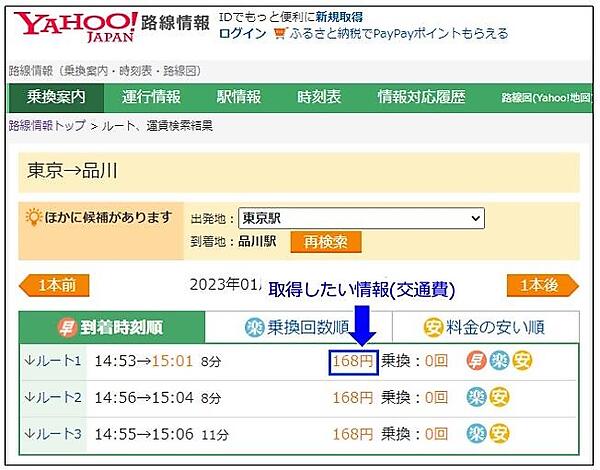Image resolution: width=600 pixels, height=470 pixels.
Task: Open the 時刻表 navigation tab
Action: 319,97
